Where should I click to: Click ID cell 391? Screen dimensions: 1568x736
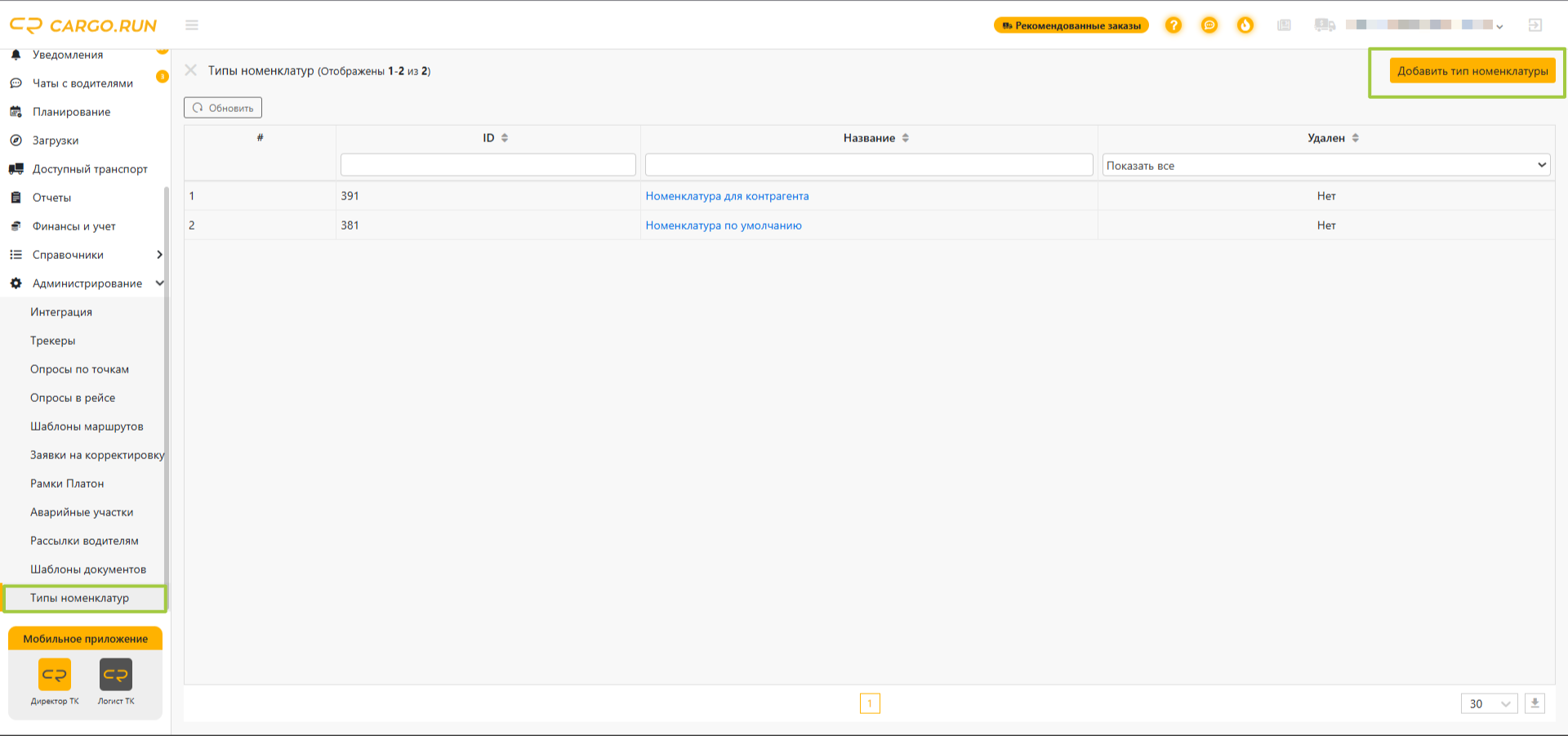tap(350, 196)
